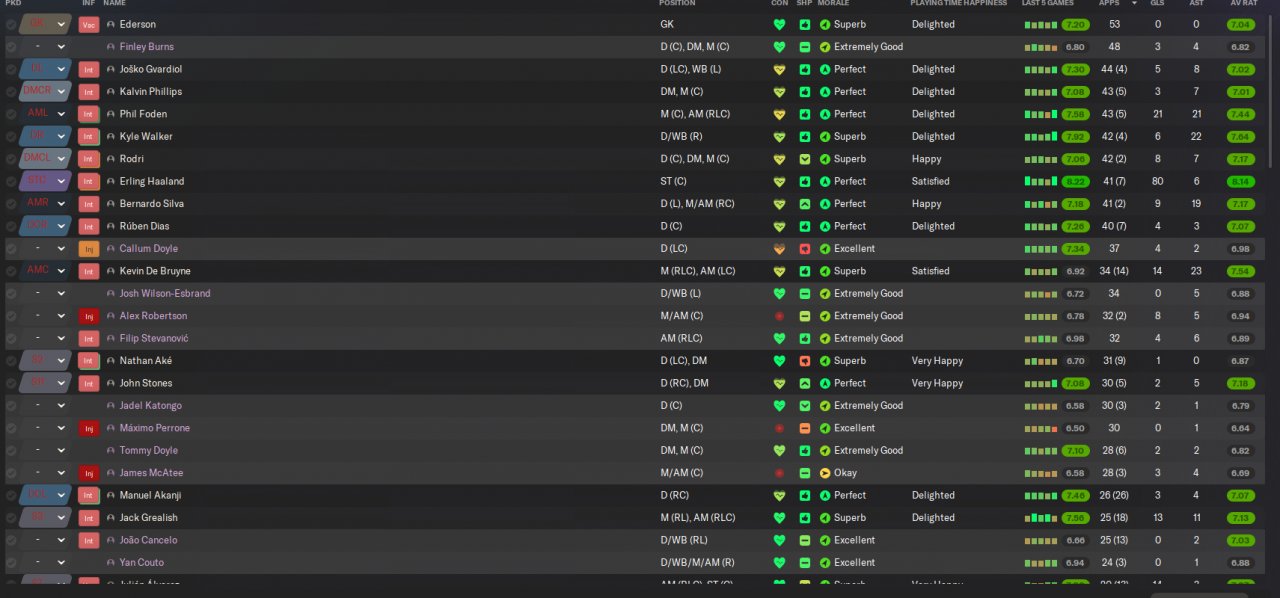Click the player icon next to Yan Couto
This screenshot has height=598, width=1280.
click(111, 563)
